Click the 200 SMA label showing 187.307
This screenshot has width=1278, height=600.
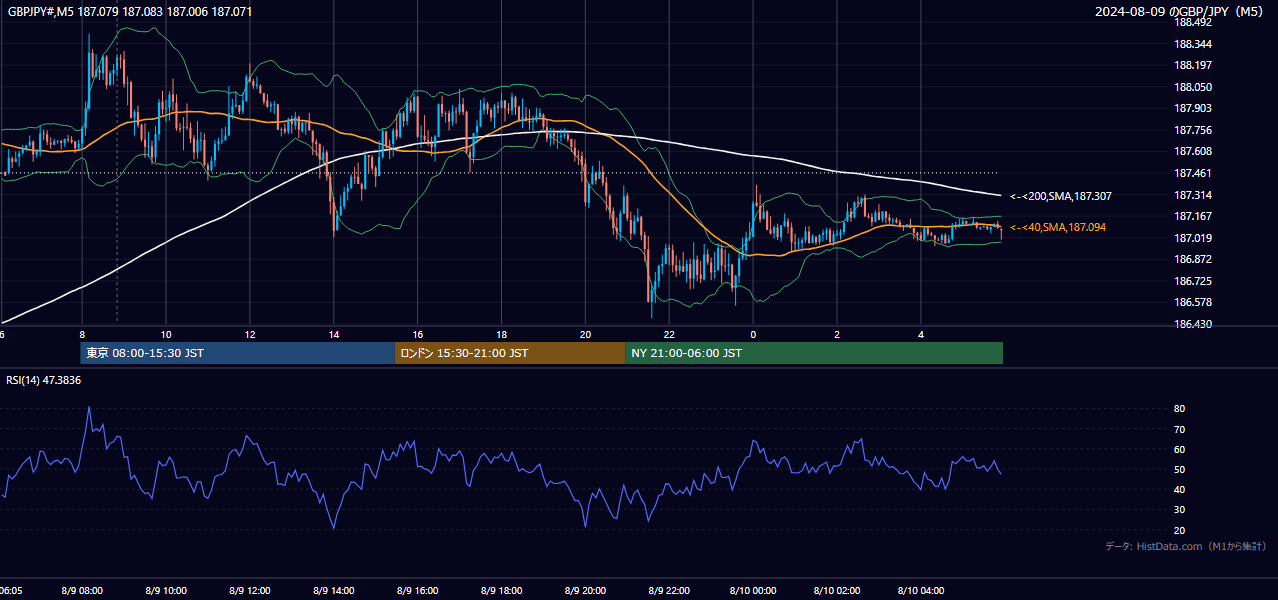pos(1061,197)
